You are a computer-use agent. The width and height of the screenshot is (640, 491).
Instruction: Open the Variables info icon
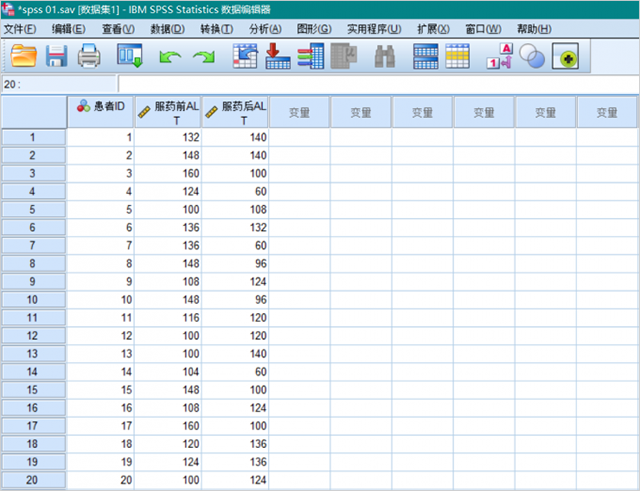(x=311, y=56)
